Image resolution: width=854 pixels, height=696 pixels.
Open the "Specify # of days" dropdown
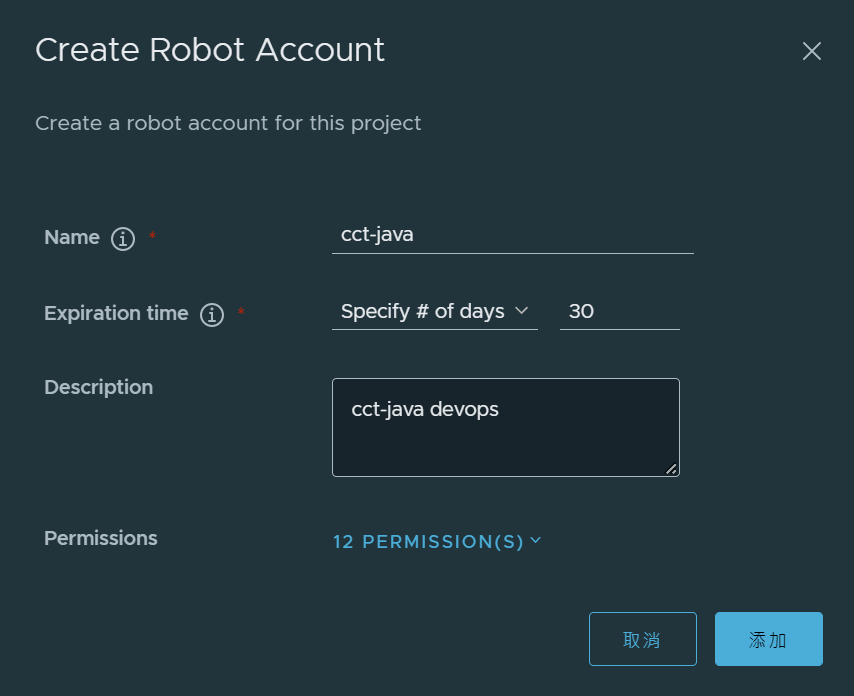point(433,312)
